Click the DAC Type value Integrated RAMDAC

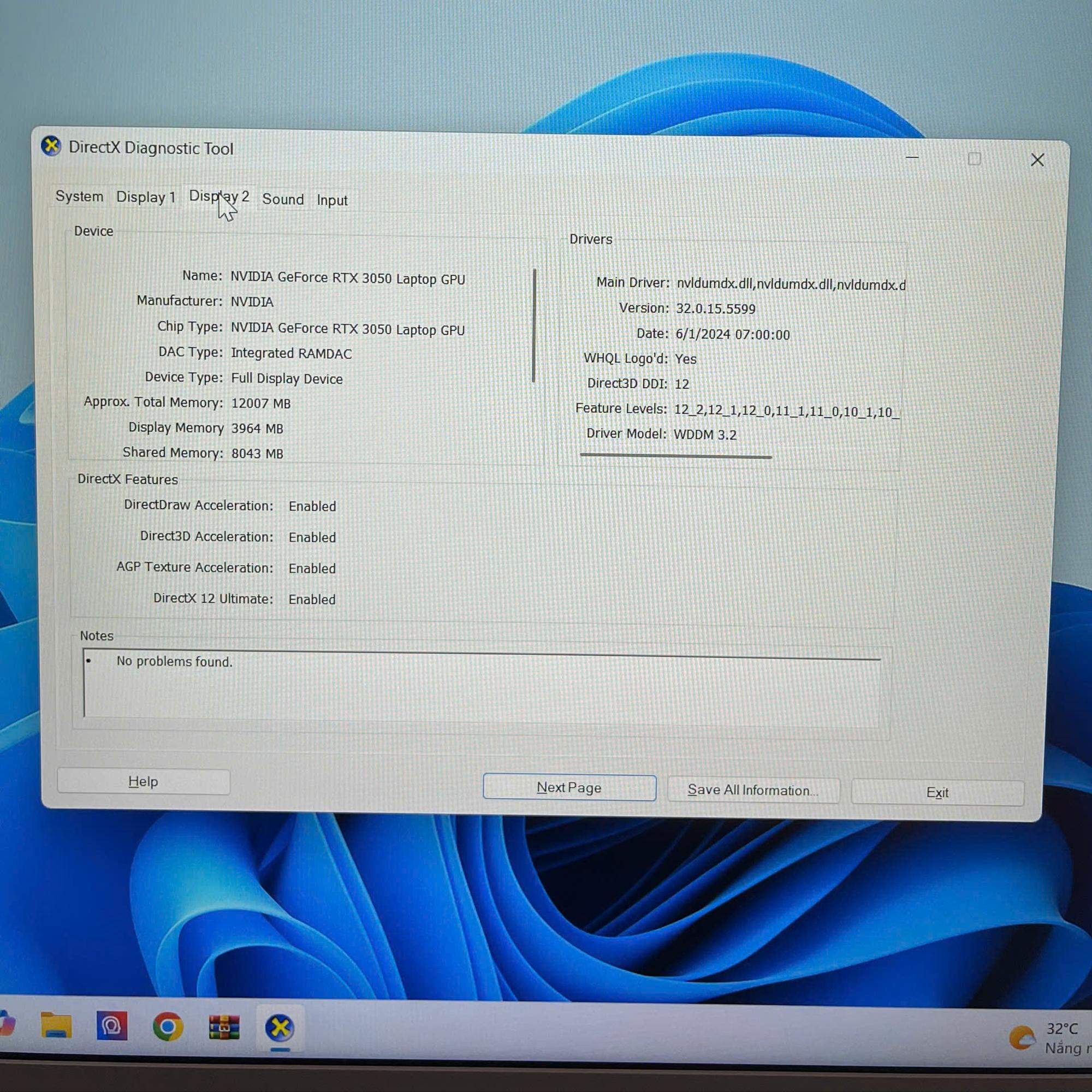pyautogui.click(x=291, y=353)
